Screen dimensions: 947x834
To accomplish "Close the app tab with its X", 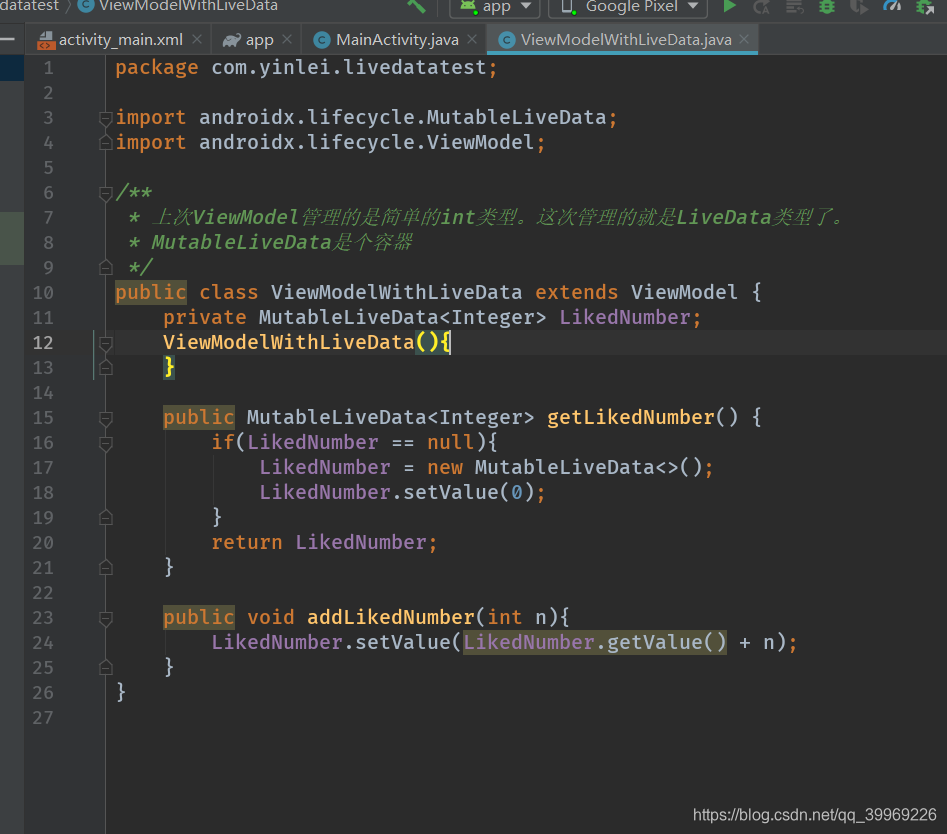I will pos(288,39).
